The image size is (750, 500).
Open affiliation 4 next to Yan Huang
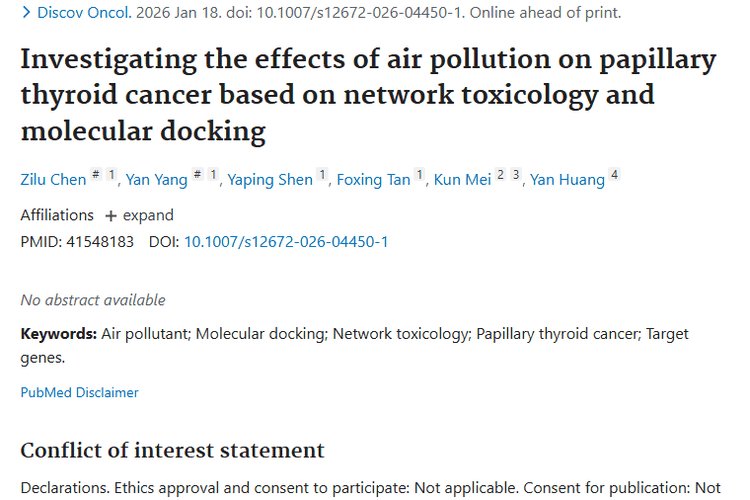614,175
